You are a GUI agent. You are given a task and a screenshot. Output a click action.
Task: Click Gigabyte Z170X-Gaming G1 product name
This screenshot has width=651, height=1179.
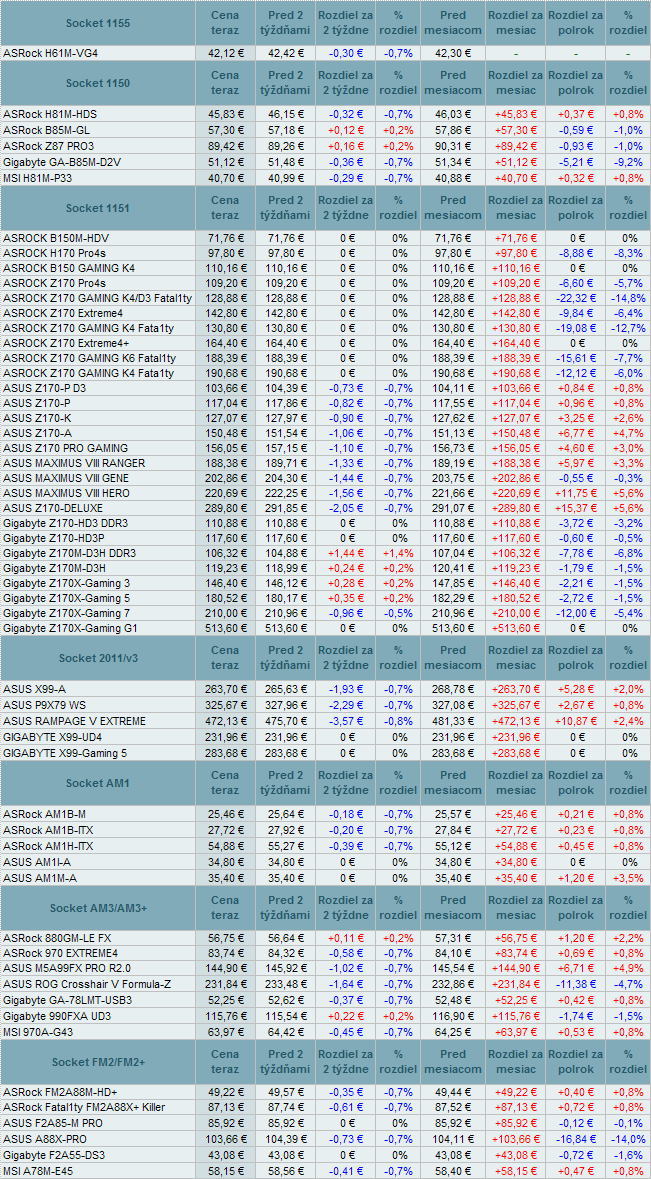pyautogui.click(x=70, y=628)
